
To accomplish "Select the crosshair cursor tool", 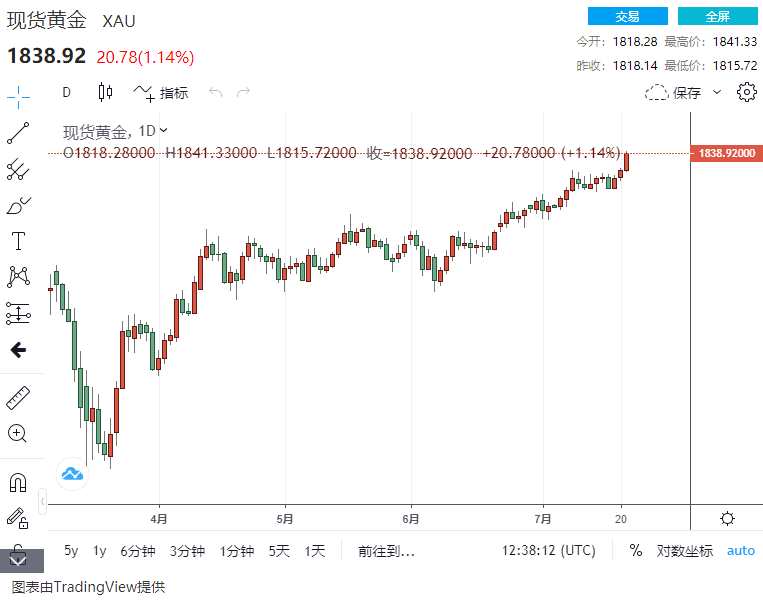I will tap(19, 97).
